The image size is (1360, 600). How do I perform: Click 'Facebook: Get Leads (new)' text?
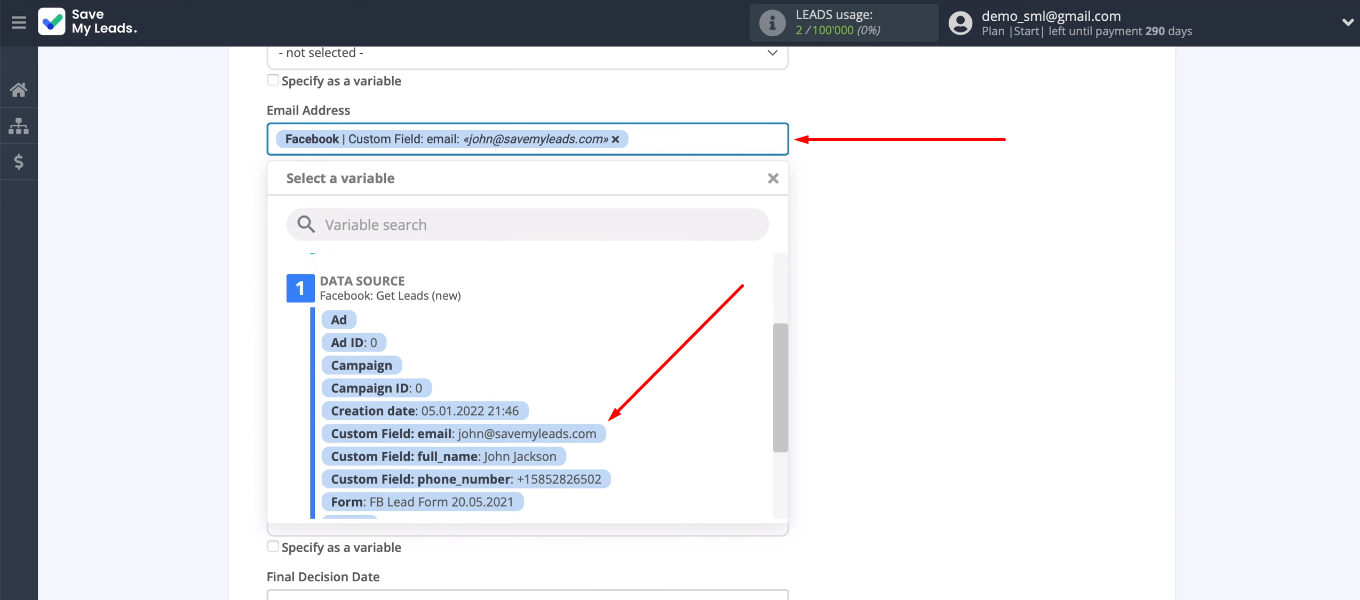click(x=390, y=296)
